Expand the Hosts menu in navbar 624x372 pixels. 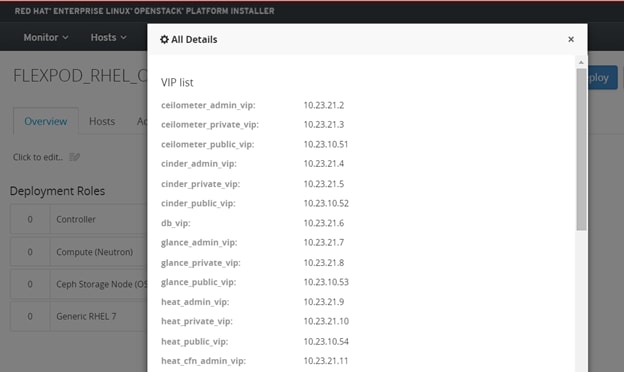point(108,37)
